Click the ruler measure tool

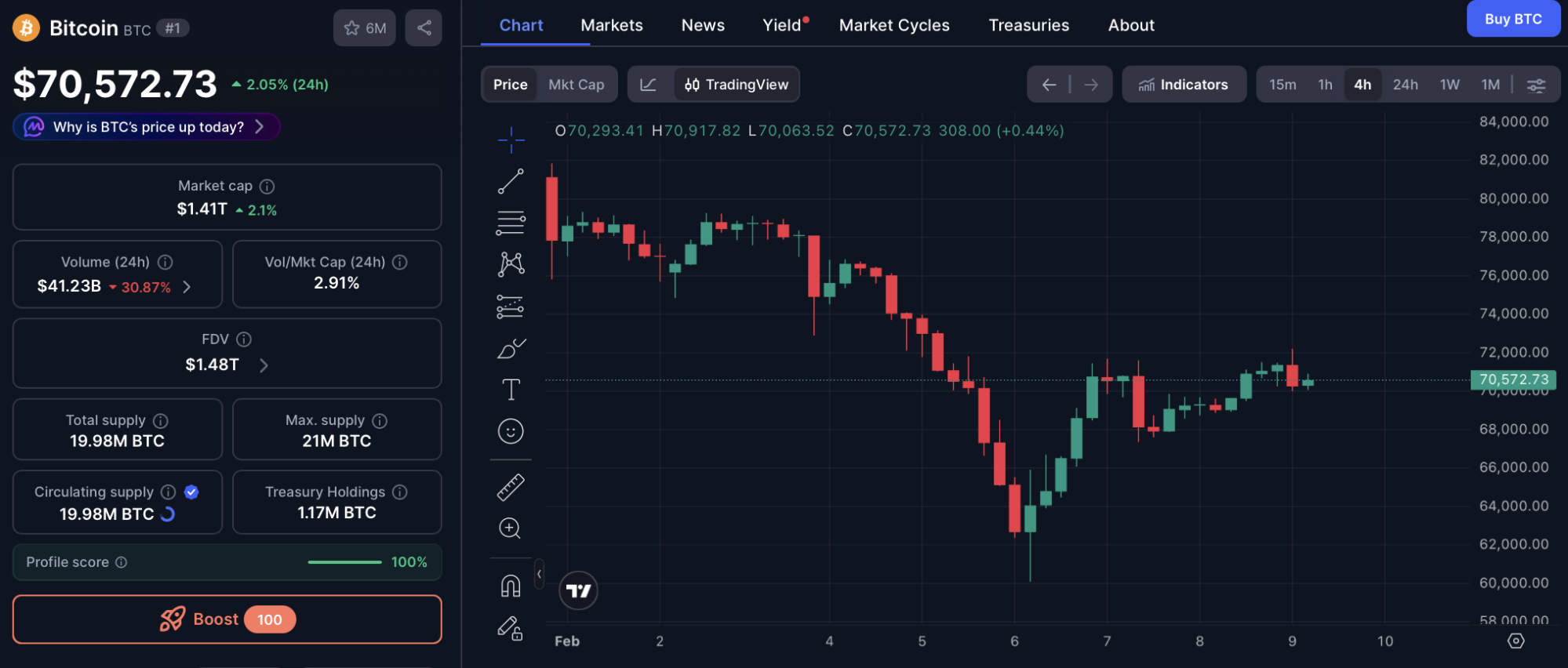pyautogui.click(x=511, y=487)
